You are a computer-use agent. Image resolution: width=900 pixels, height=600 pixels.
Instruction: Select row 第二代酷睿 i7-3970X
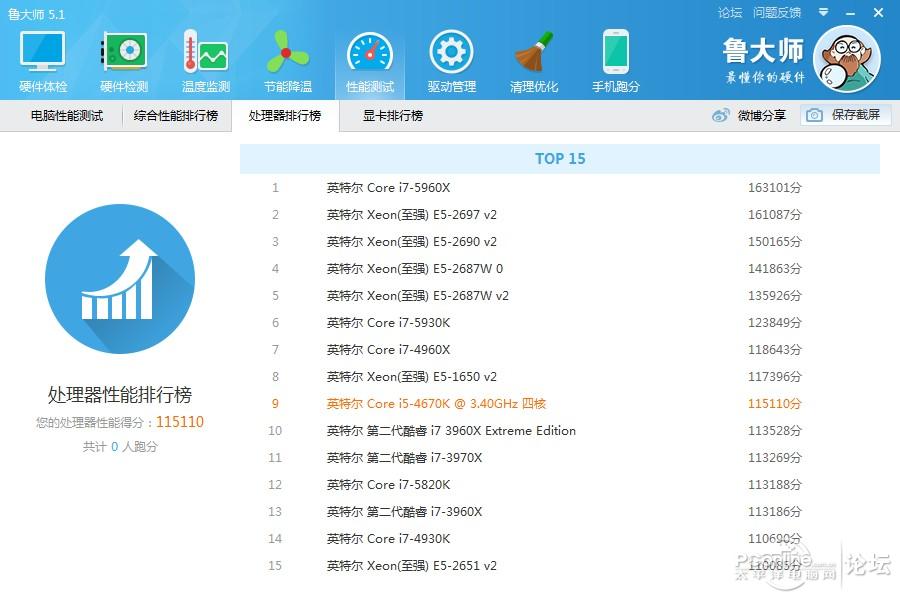coord(560,458)
